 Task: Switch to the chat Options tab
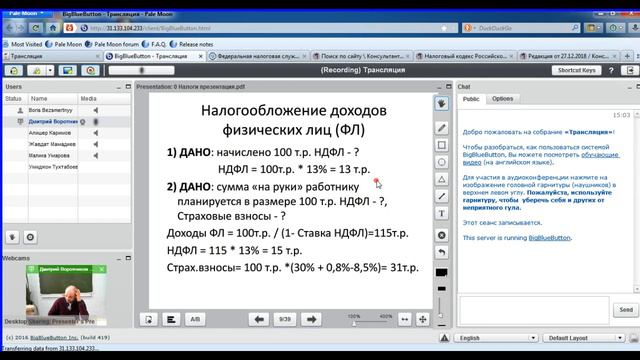click(x=502, y=99)
